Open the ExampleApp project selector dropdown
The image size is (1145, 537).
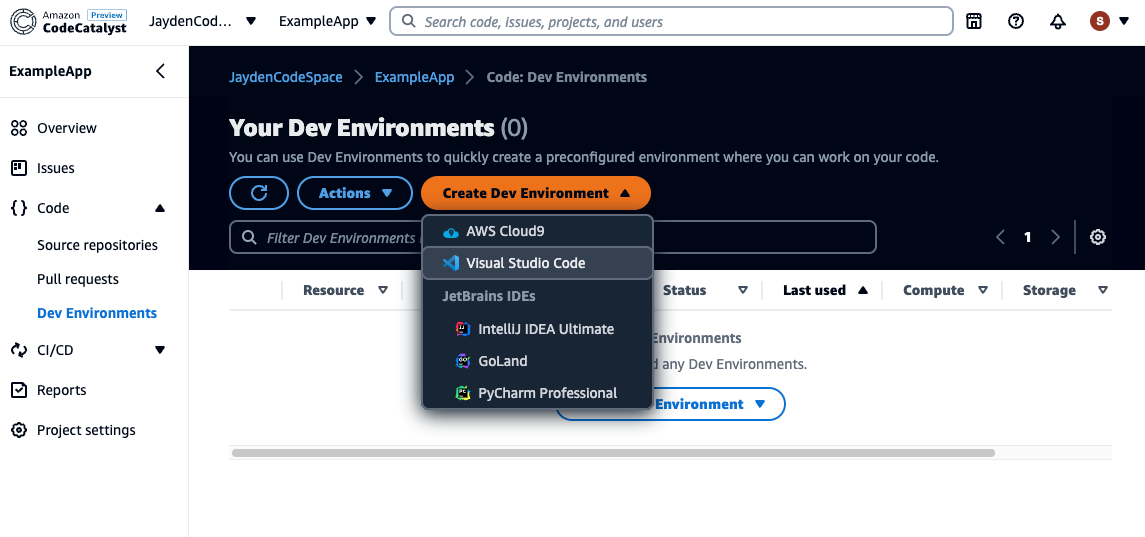[327, 21]
